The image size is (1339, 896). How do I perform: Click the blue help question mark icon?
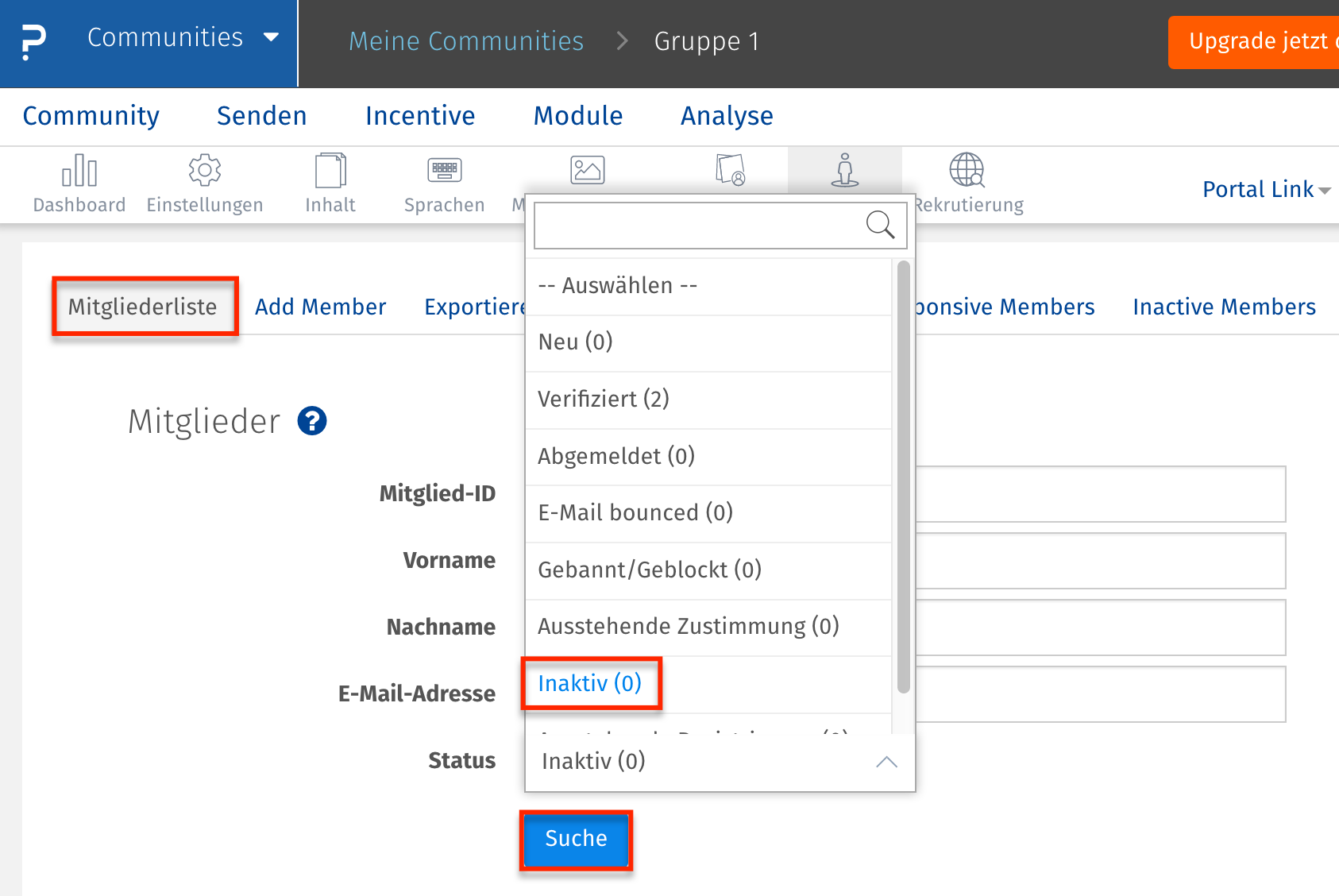tap(312, 421)
